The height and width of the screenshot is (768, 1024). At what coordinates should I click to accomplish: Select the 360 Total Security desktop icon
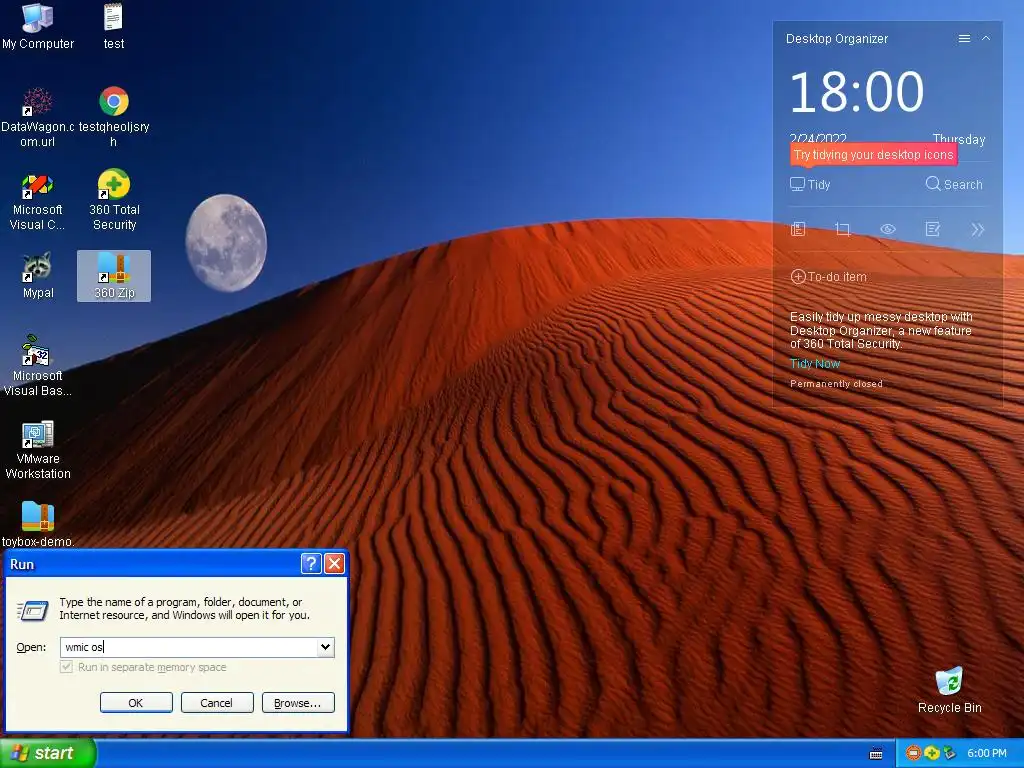point(114,200)
